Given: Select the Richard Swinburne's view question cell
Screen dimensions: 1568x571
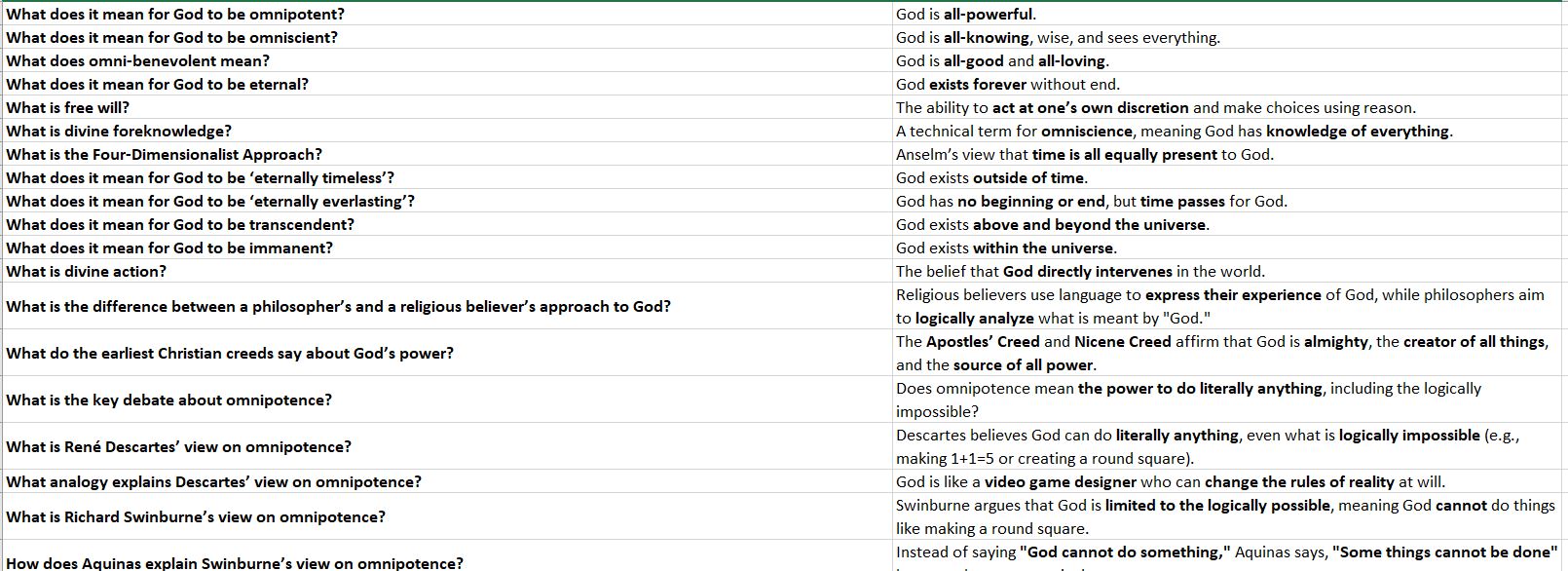Looking at the screenshot, I should coord(196,516).
